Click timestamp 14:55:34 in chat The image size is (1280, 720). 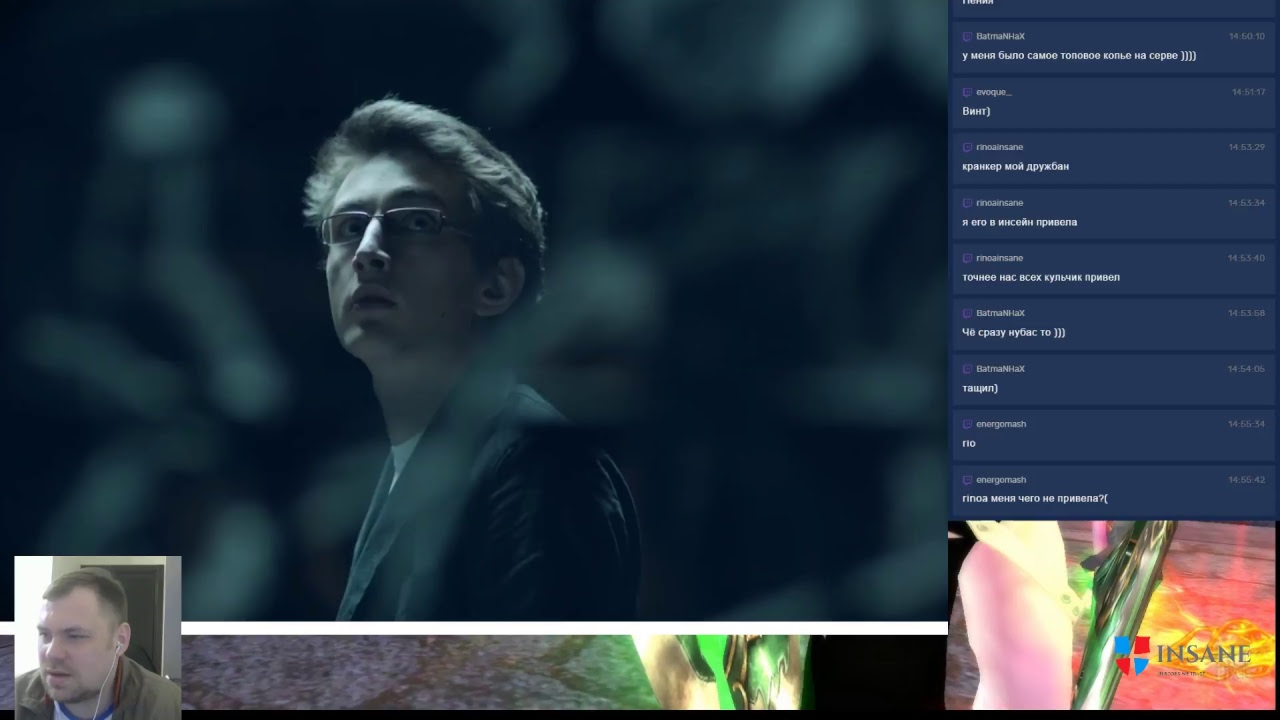1247,424
